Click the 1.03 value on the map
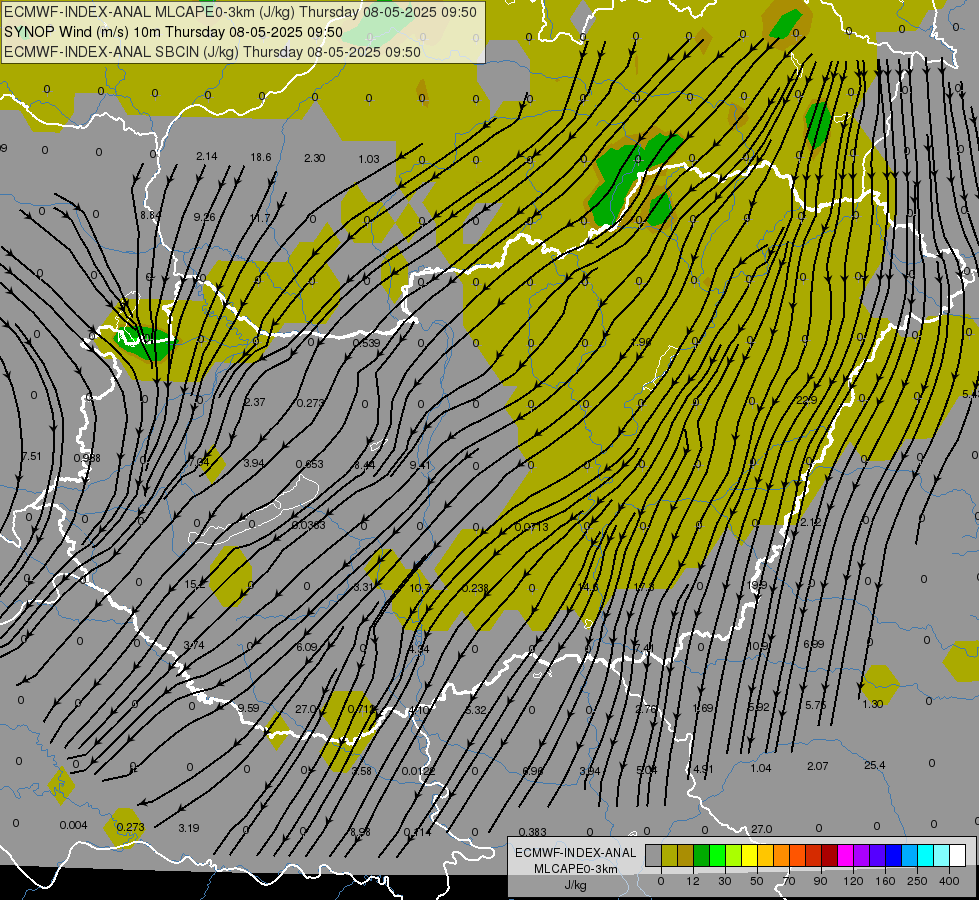The height and width of the screenshot is (900, 979). (369, 159)
